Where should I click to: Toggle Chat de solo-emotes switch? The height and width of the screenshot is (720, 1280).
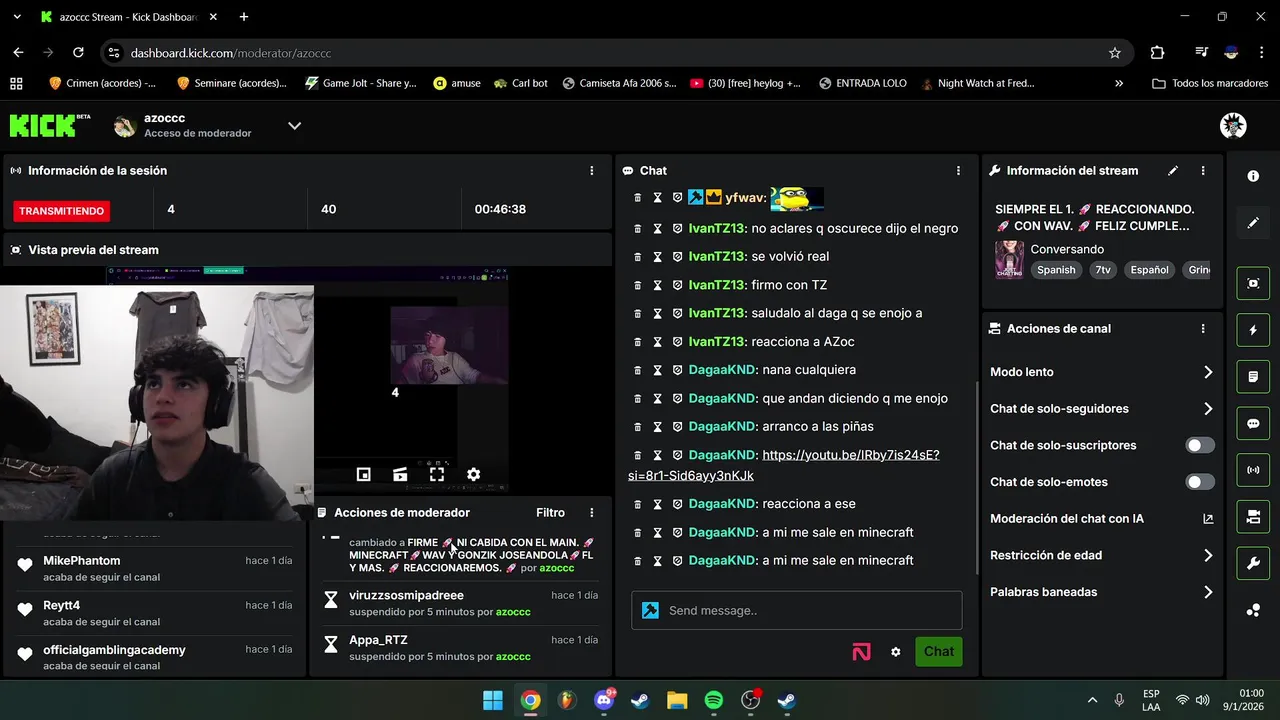pos(1200,482)
